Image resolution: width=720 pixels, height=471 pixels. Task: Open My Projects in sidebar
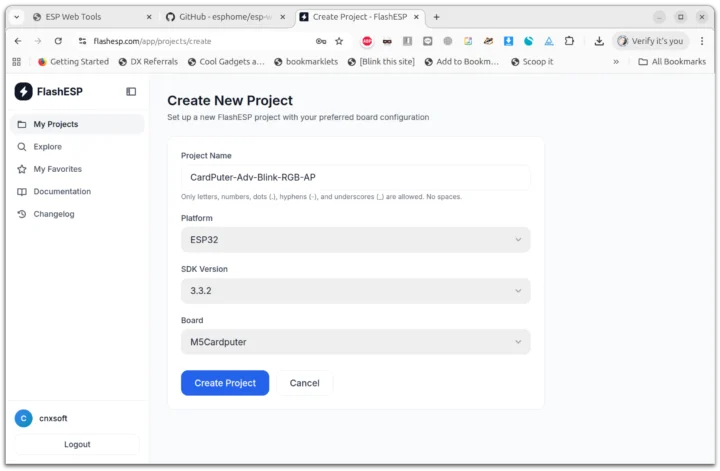77,124
